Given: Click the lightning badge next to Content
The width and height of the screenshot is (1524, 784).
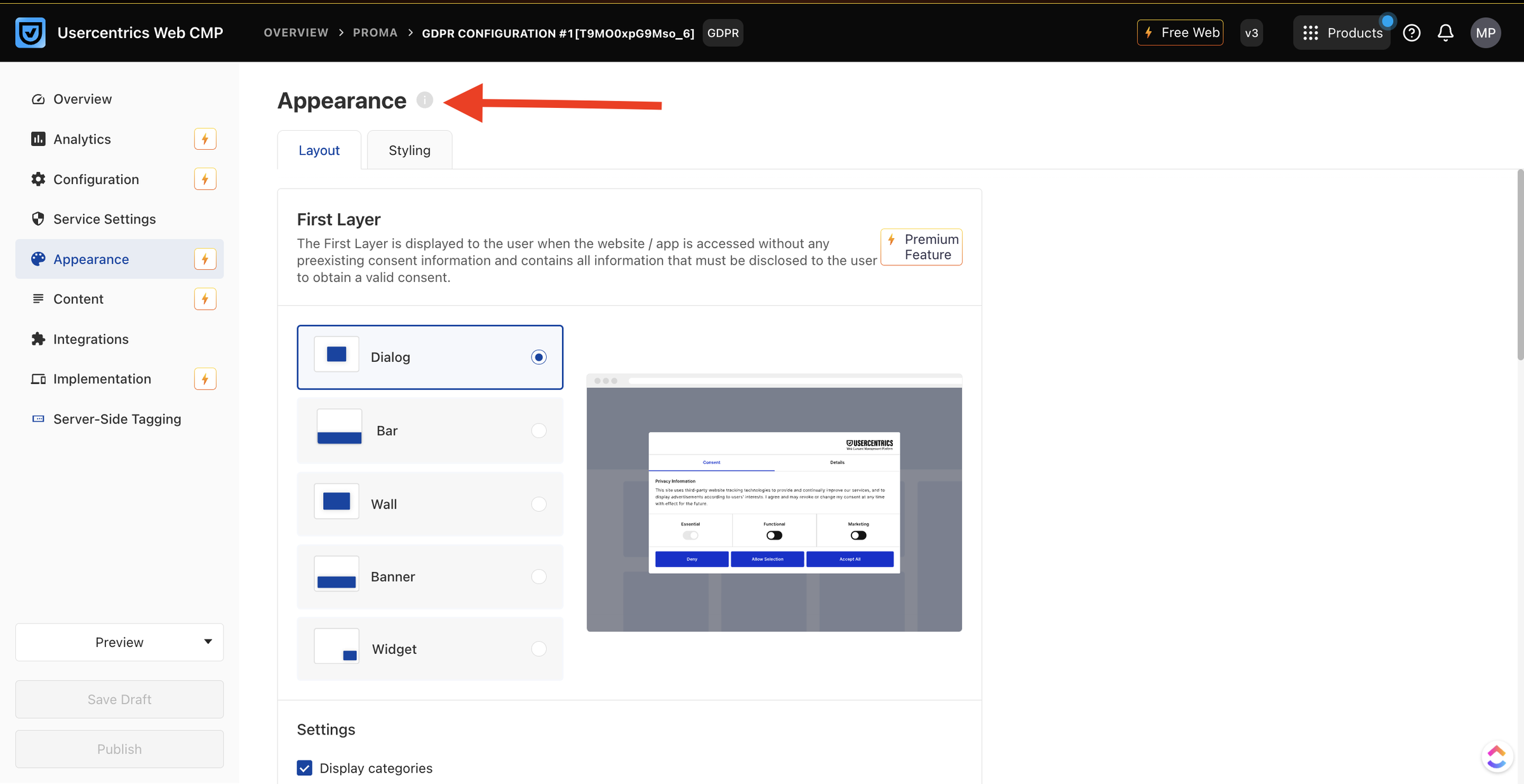Looking at the screenshot, I should [205, 299].
